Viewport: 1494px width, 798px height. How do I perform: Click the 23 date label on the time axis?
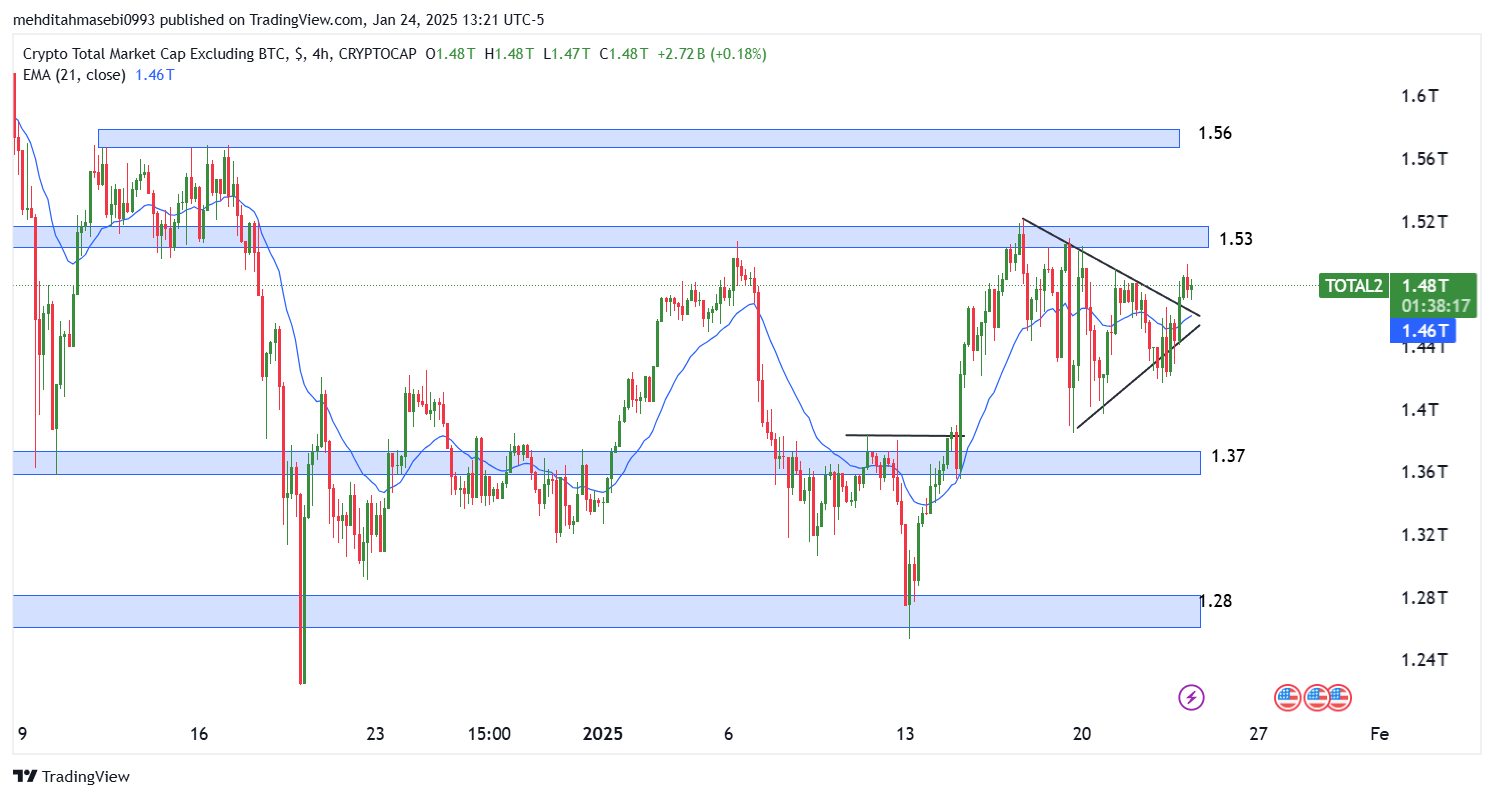click(375, 734)
